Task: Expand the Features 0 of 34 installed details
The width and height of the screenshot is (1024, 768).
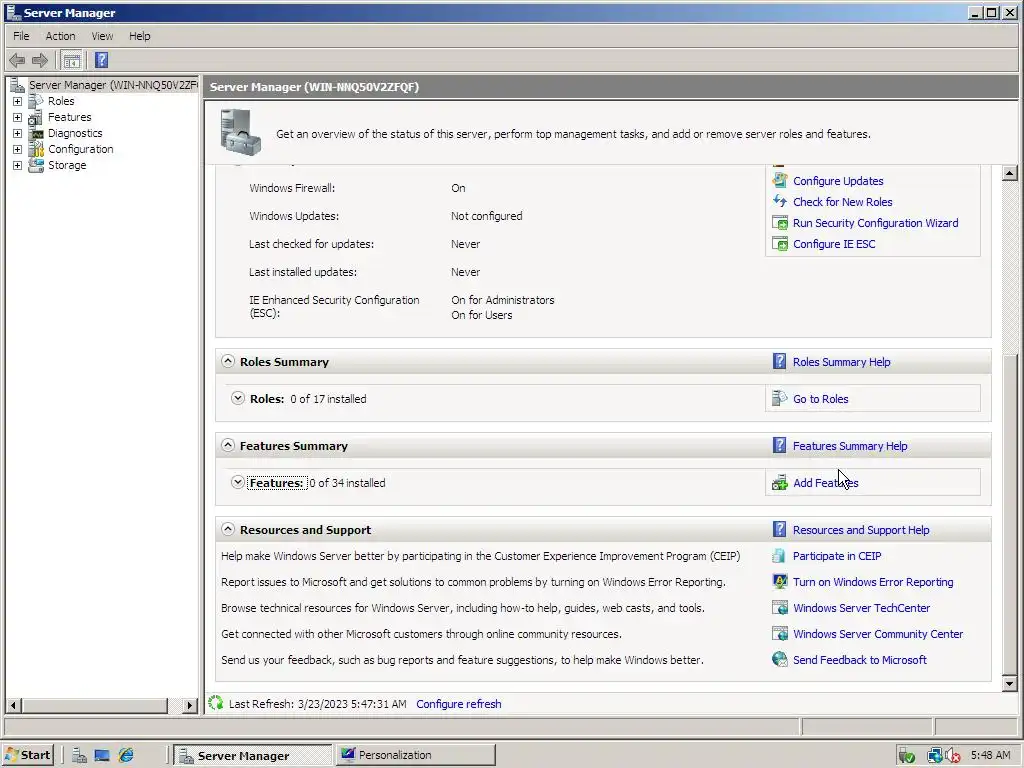Action: click(238, 483)
